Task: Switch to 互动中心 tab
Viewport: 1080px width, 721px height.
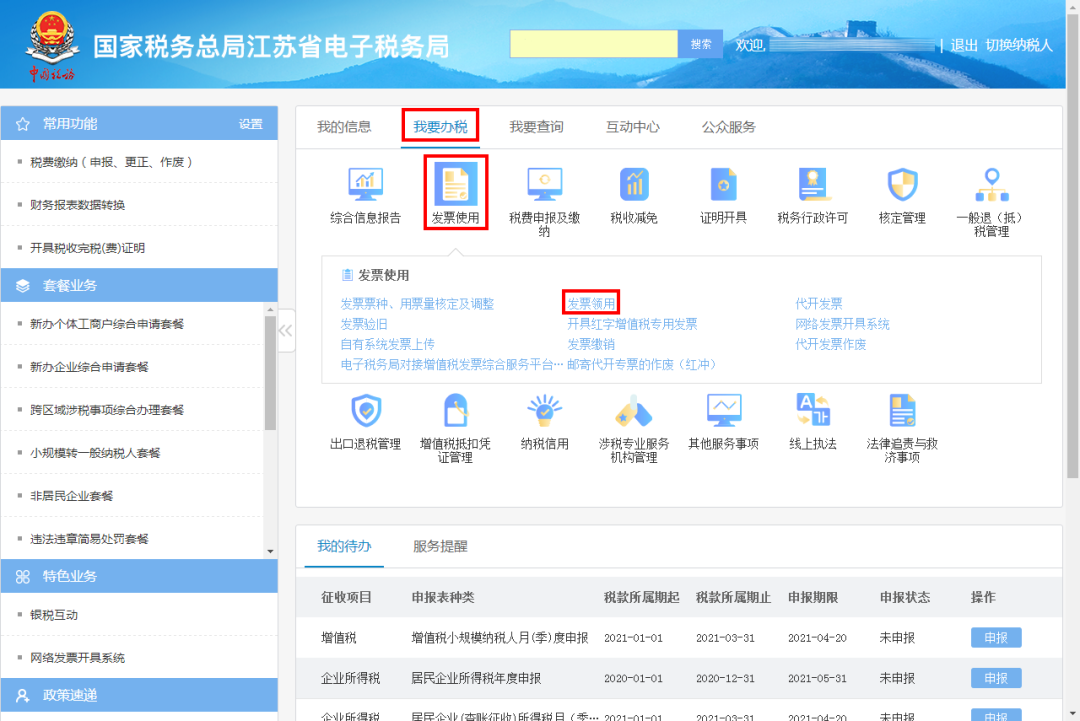Action: [x=632, y=127]
